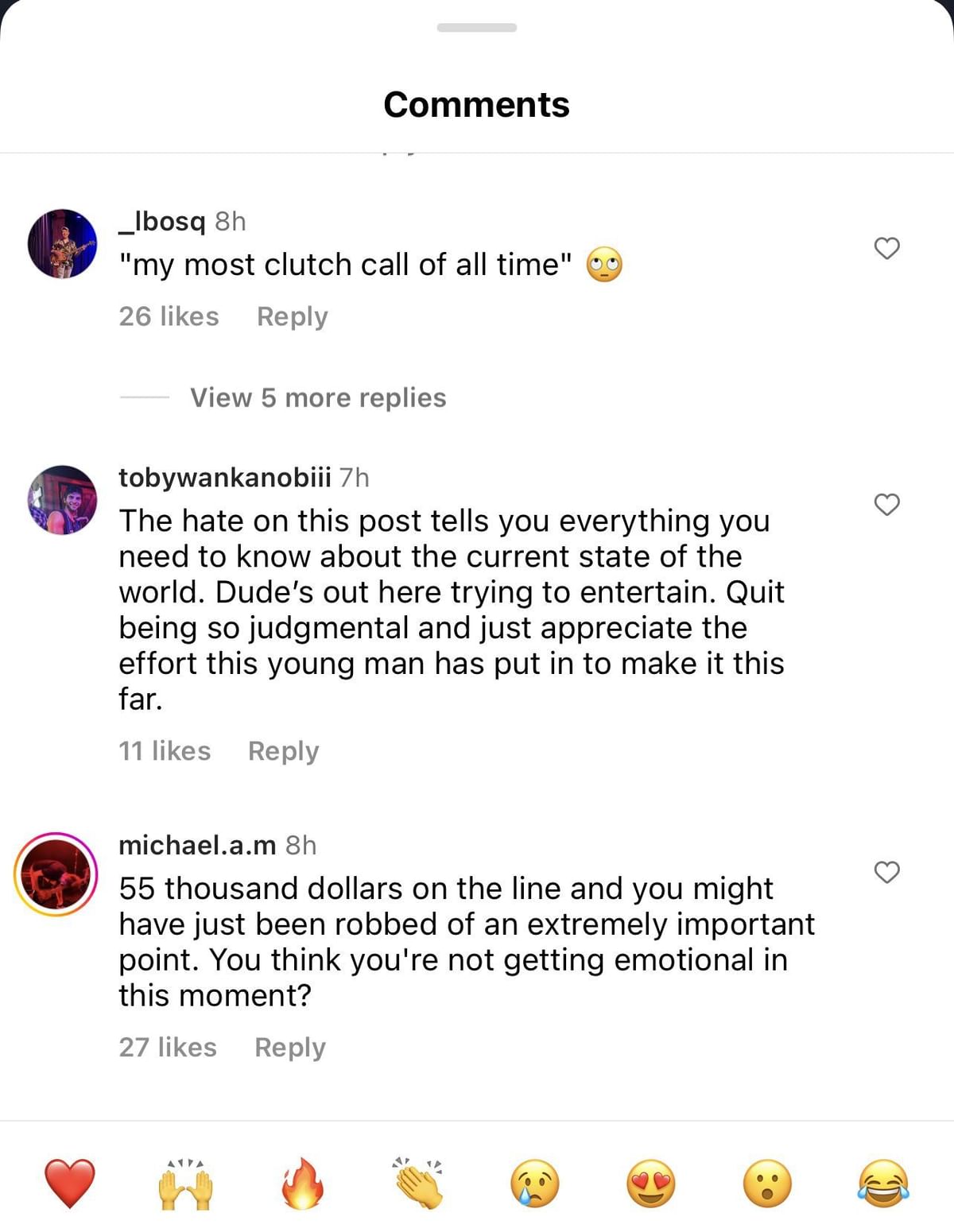The image size is (954, 1232).
Task: React with the clapping hands emoji
Action: [417, 1184]
